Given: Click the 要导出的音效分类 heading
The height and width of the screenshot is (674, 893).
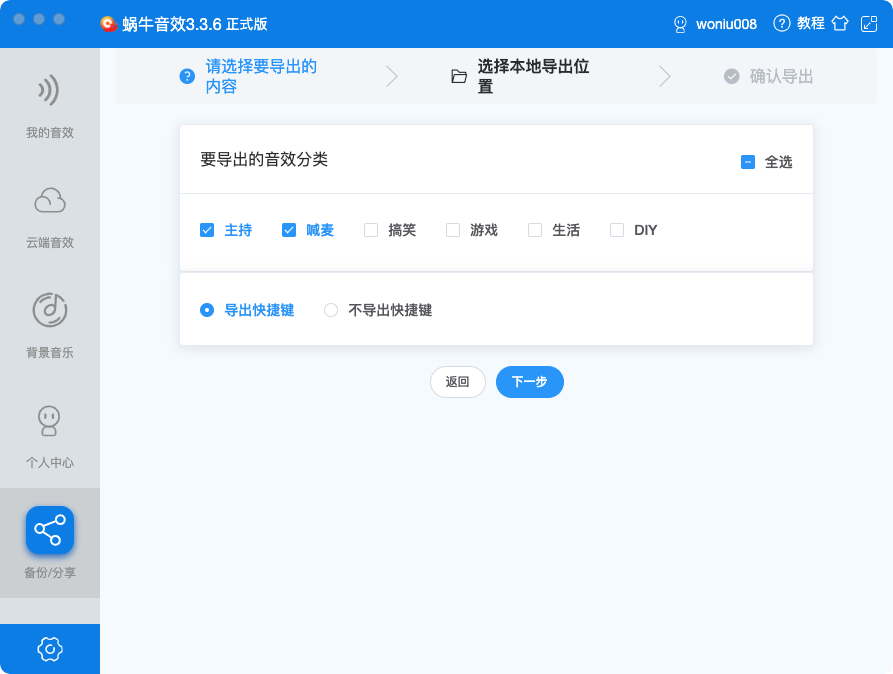Looking at the screenshot, I should (264, 160).
